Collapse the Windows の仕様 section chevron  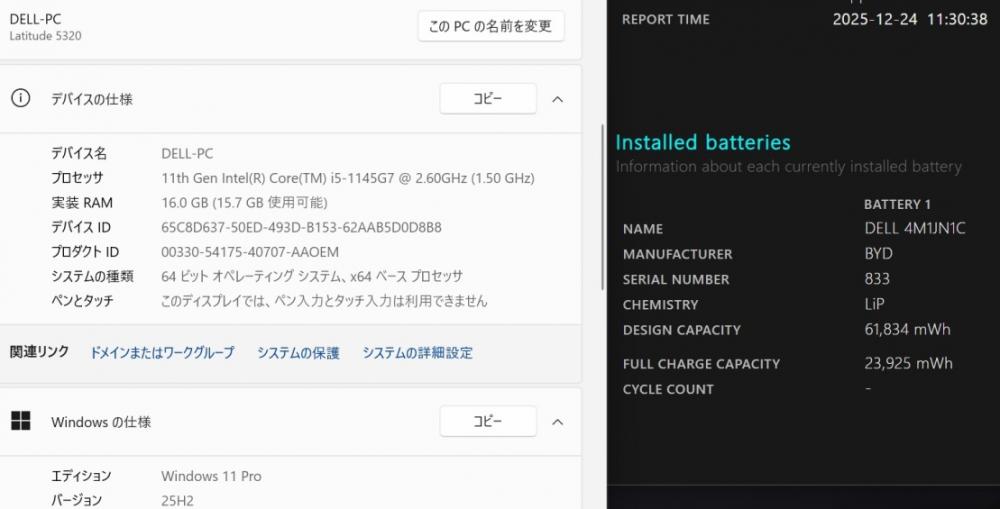coord(557,422)
